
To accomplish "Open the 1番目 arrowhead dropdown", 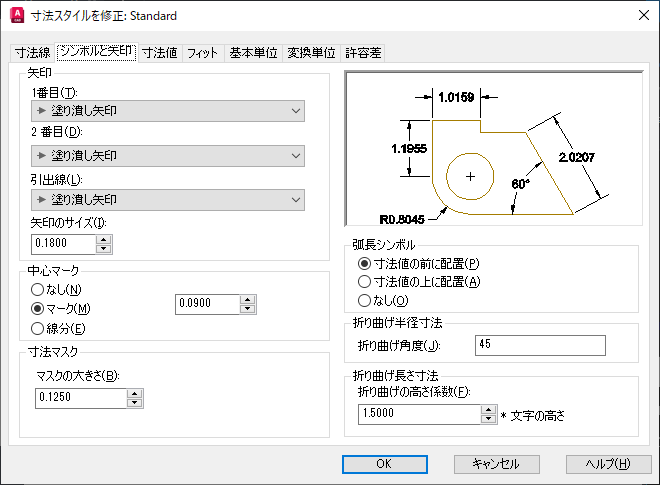I will point(168,111).
